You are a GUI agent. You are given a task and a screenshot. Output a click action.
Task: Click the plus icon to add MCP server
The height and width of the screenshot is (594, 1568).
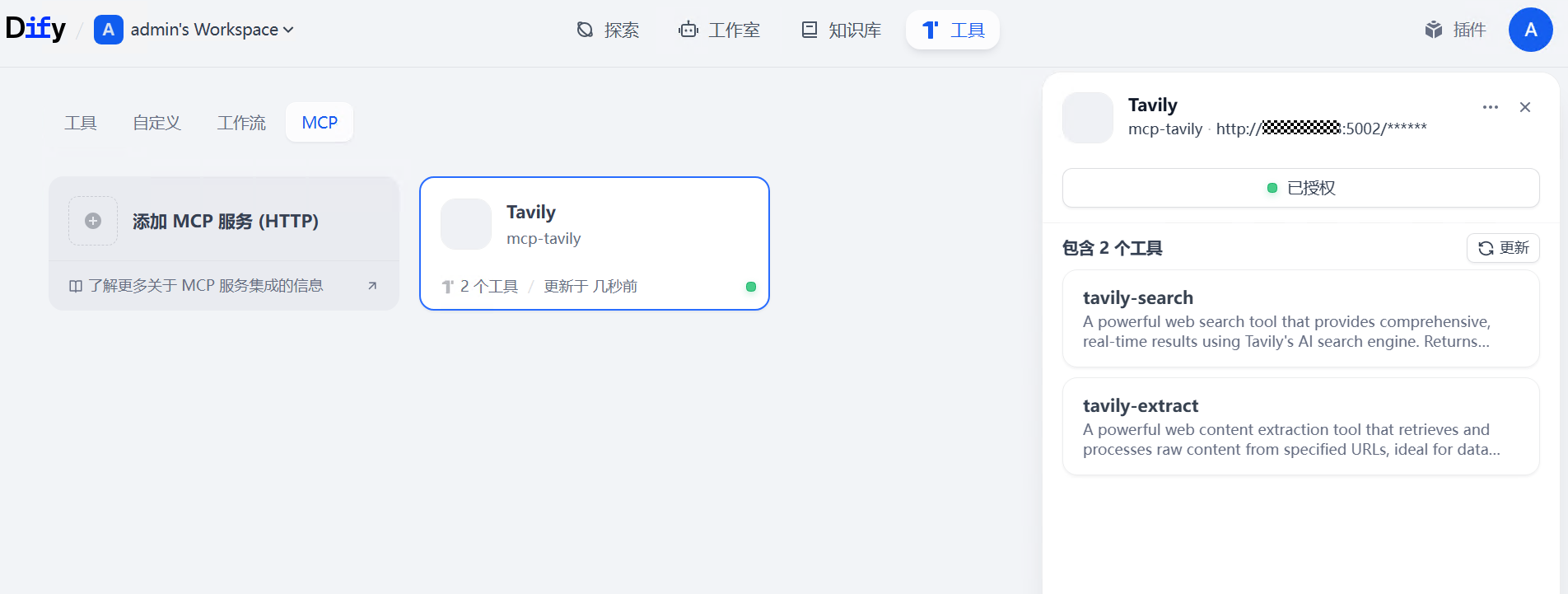tap(93, 221)
